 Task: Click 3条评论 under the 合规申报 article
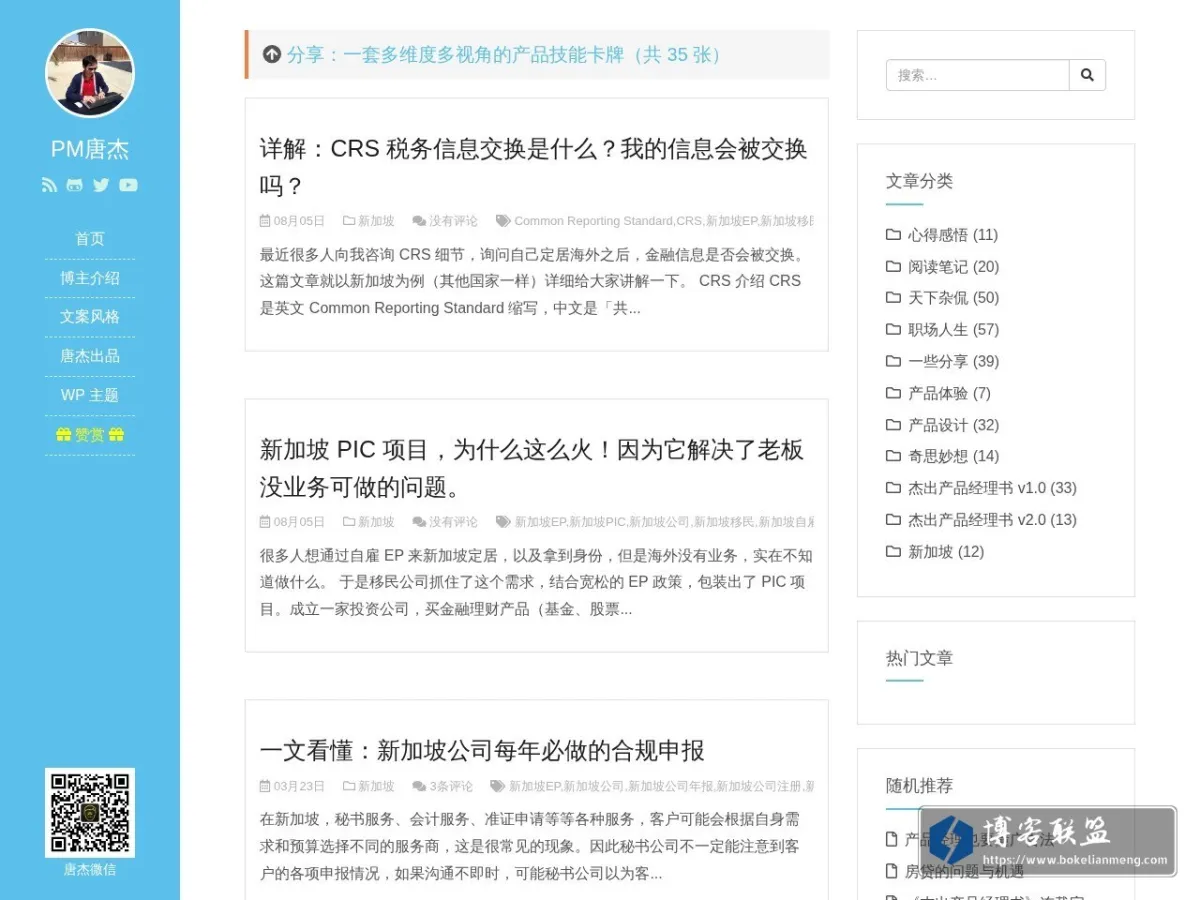(451, 786)
